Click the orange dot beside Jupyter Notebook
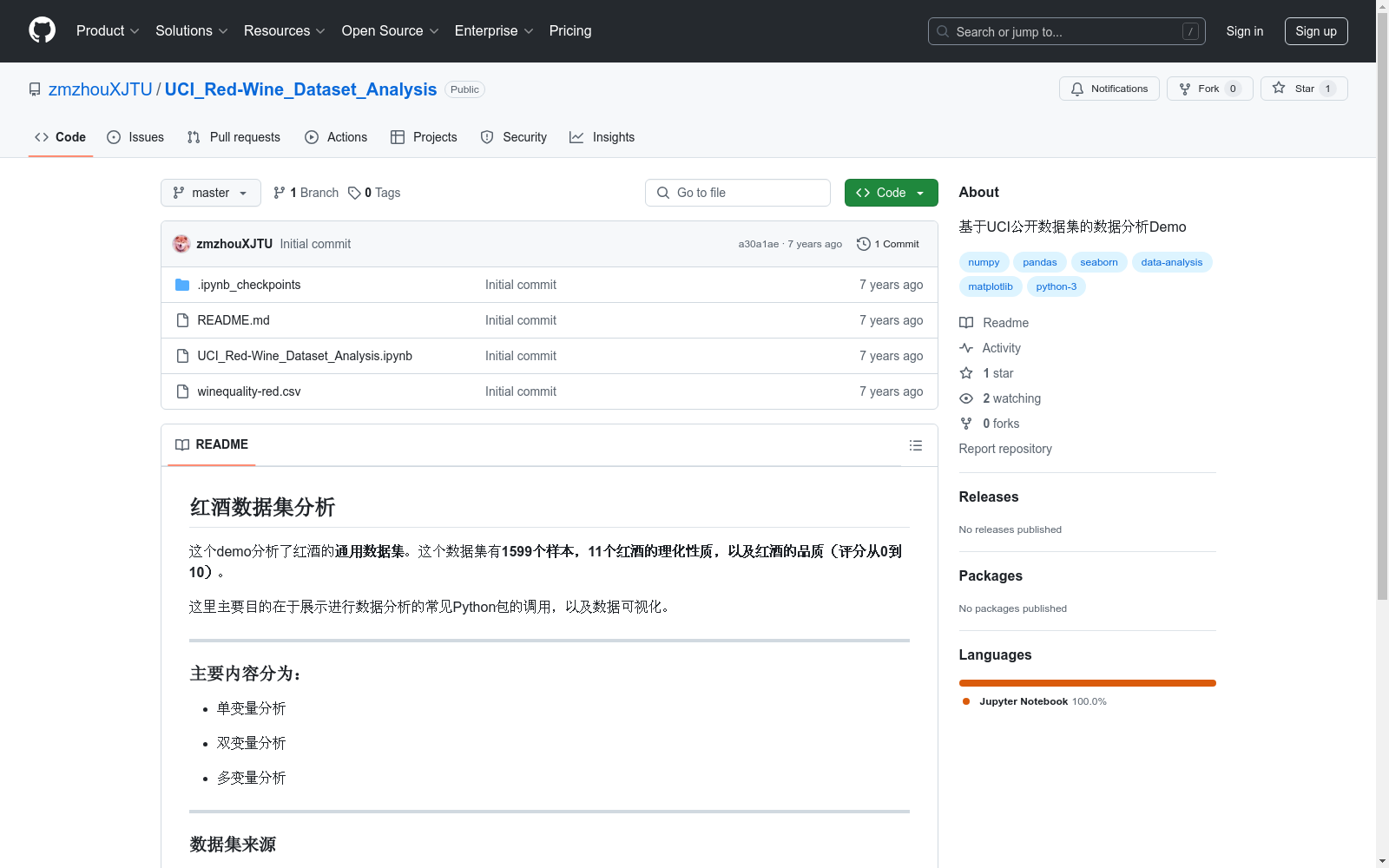 tap(966, 701)
